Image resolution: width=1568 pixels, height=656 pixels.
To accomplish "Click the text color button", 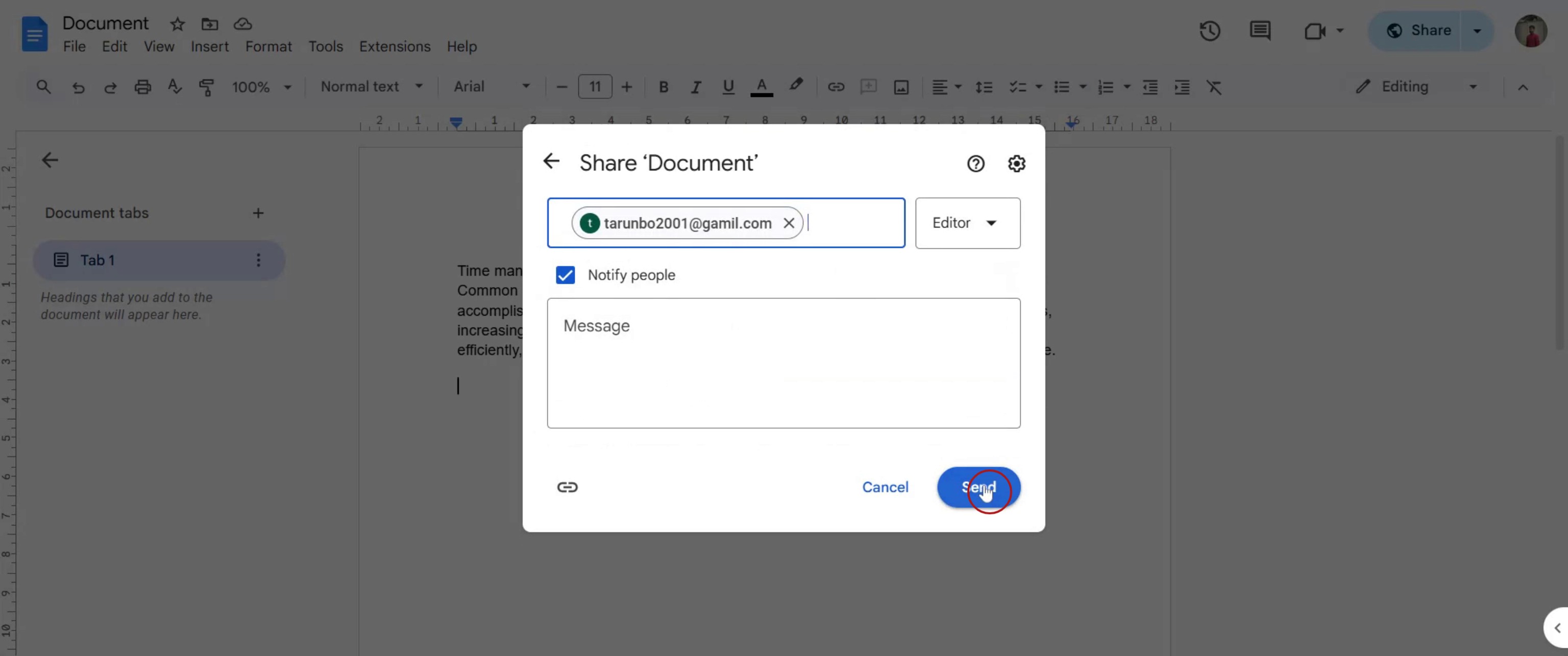I will 761,87.
